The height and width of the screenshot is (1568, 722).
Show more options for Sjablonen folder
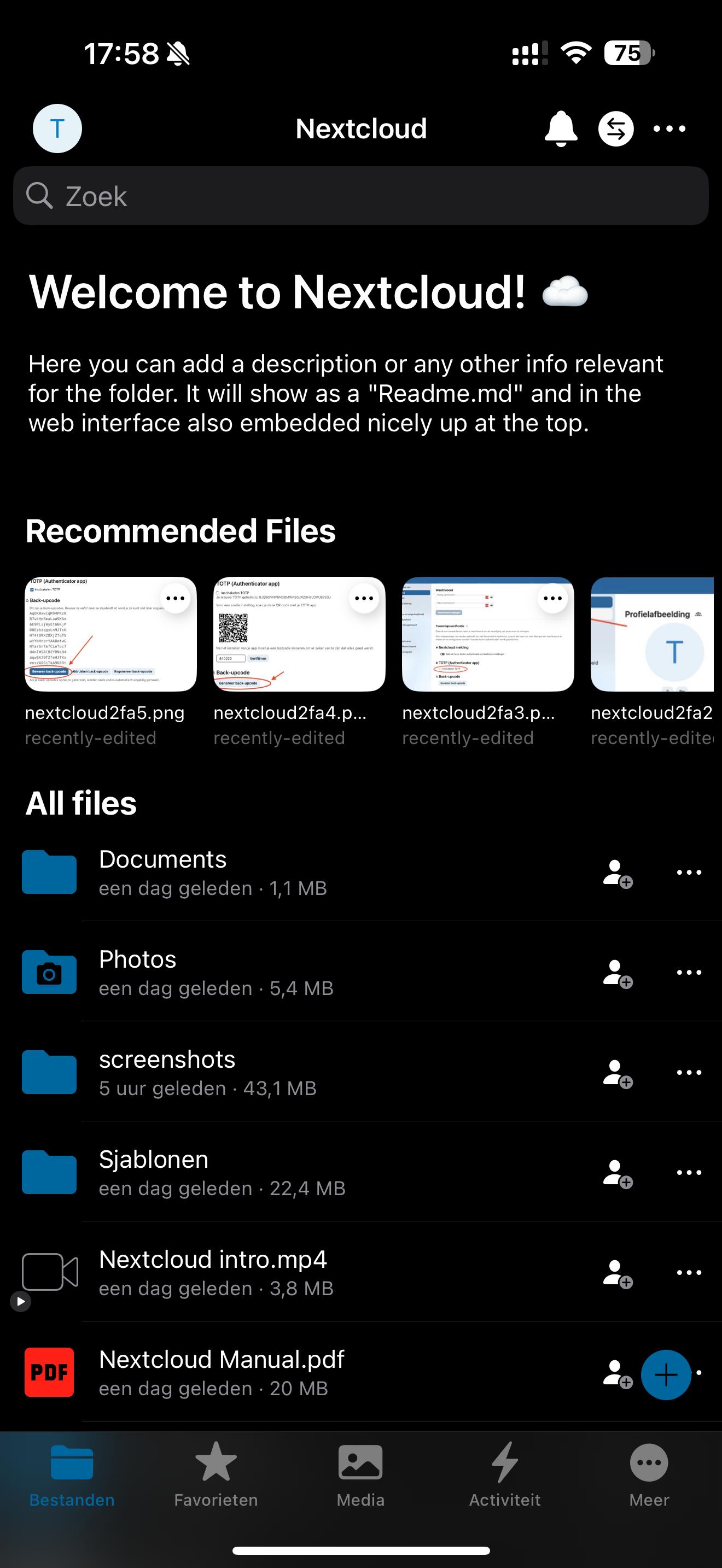coord(689,1172)
